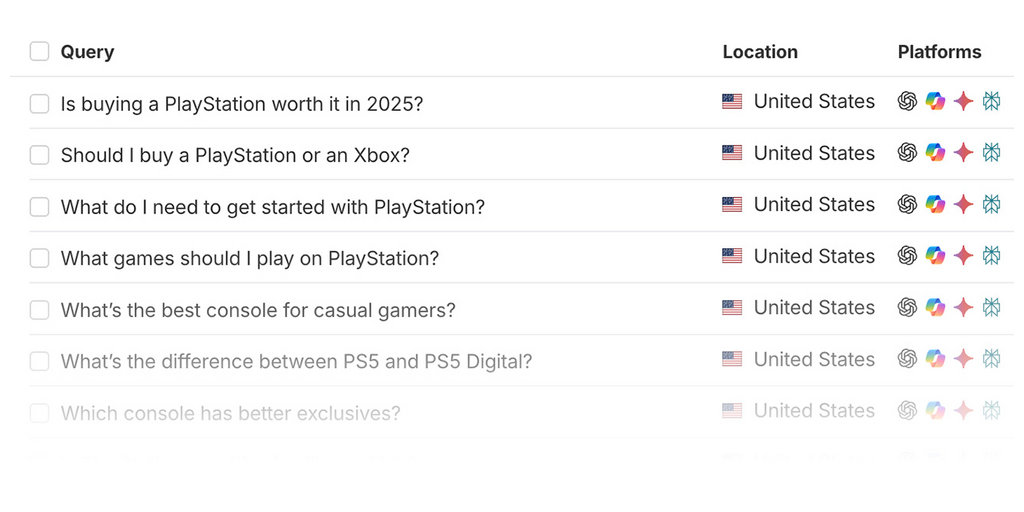Click the US flag in the PlayStation 2025 row
1024x512 pixels.
click(732, 102)
